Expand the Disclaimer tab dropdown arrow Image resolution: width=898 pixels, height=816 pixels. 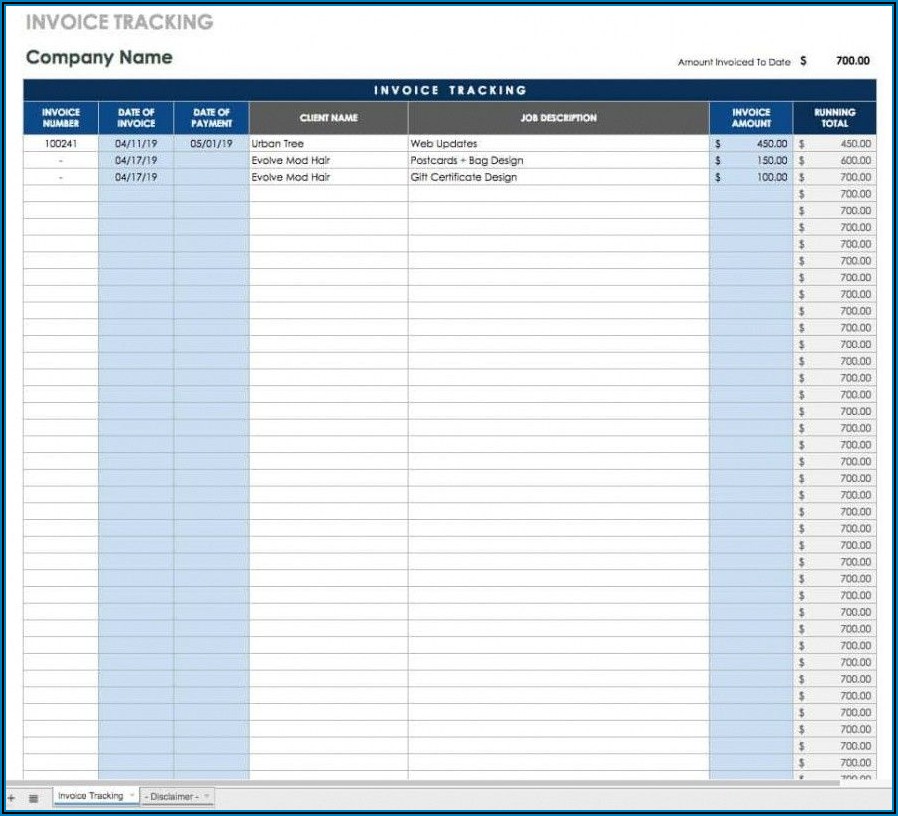206,796
